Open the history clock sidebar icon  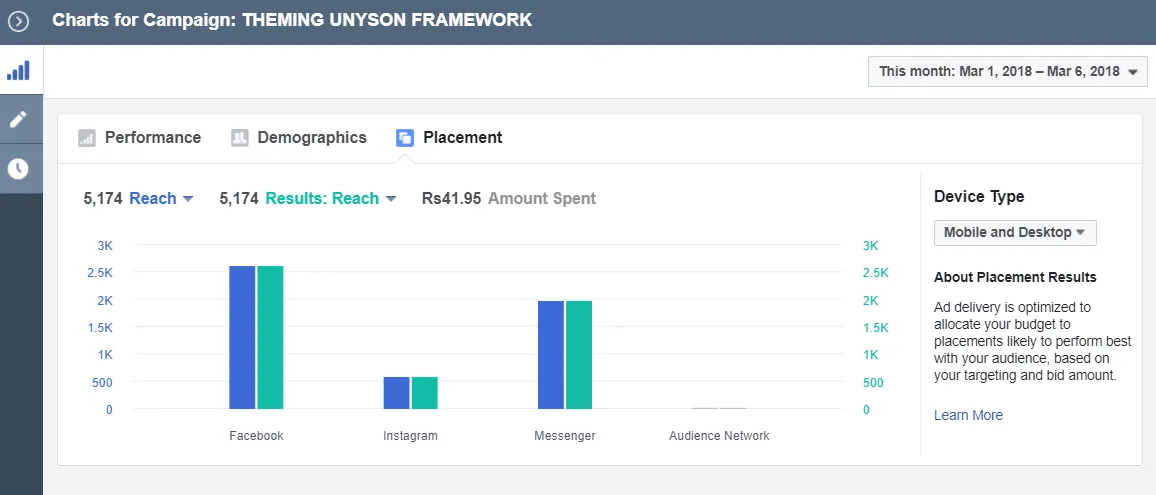(18, 169)
